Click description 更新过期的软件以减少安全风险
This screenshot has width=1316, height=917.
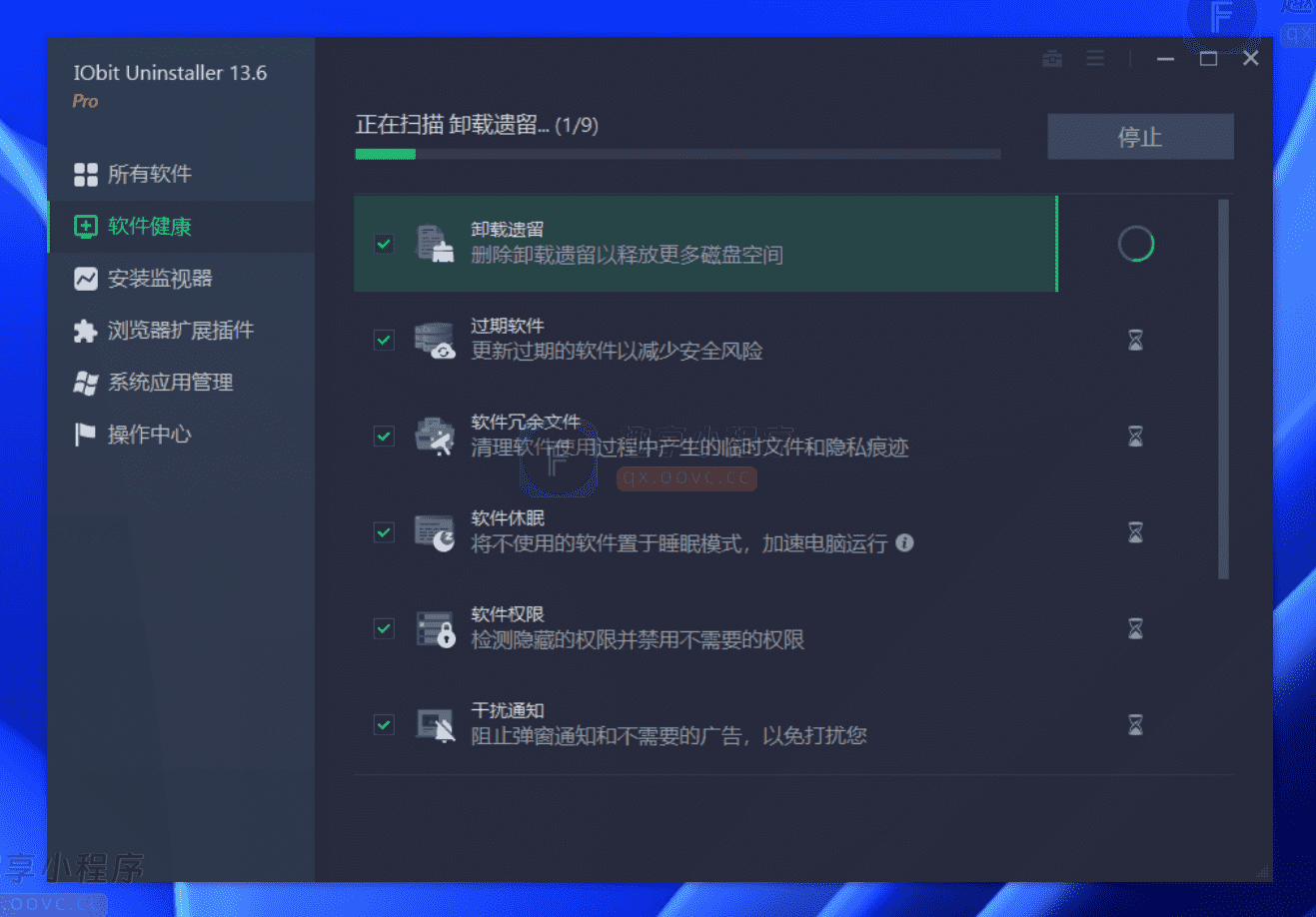618,351
